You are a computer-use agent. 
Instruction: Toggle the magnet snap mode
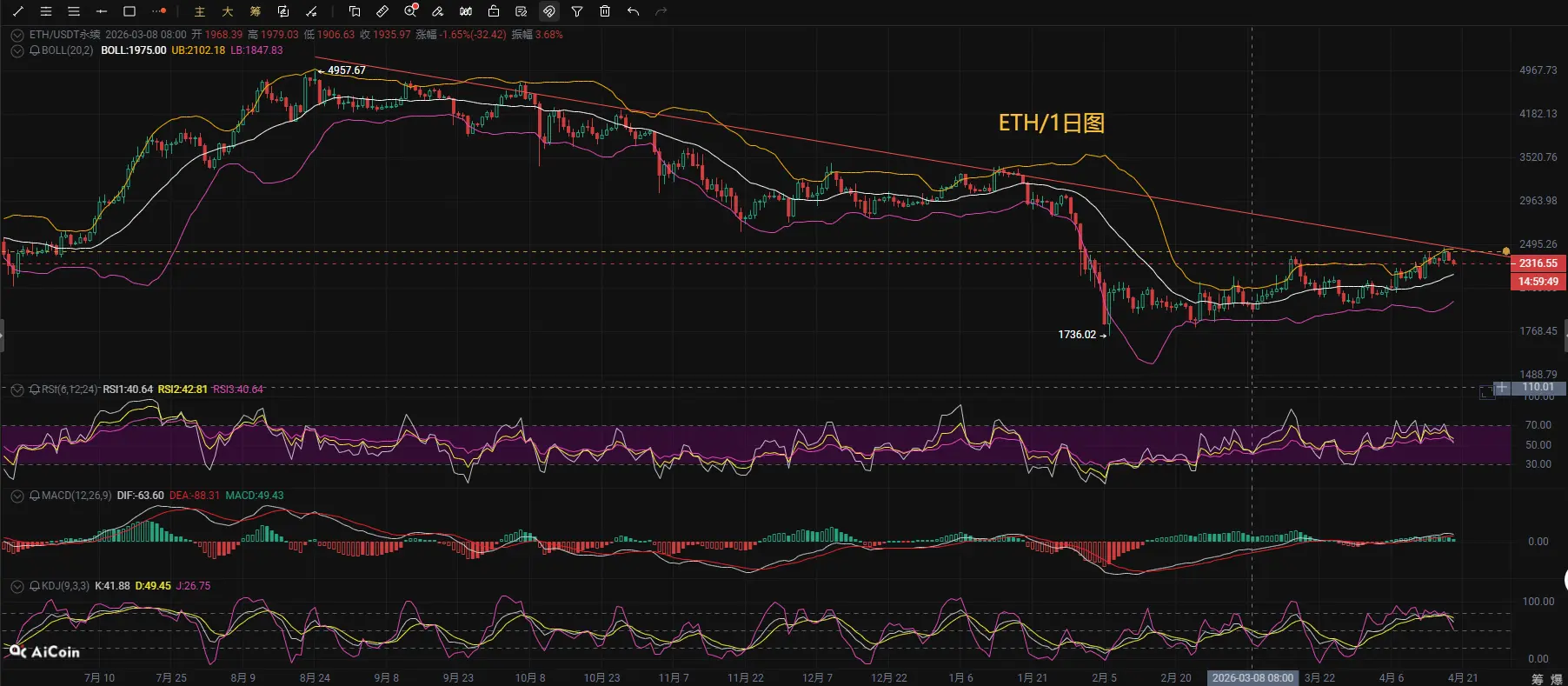pos(549,11)
